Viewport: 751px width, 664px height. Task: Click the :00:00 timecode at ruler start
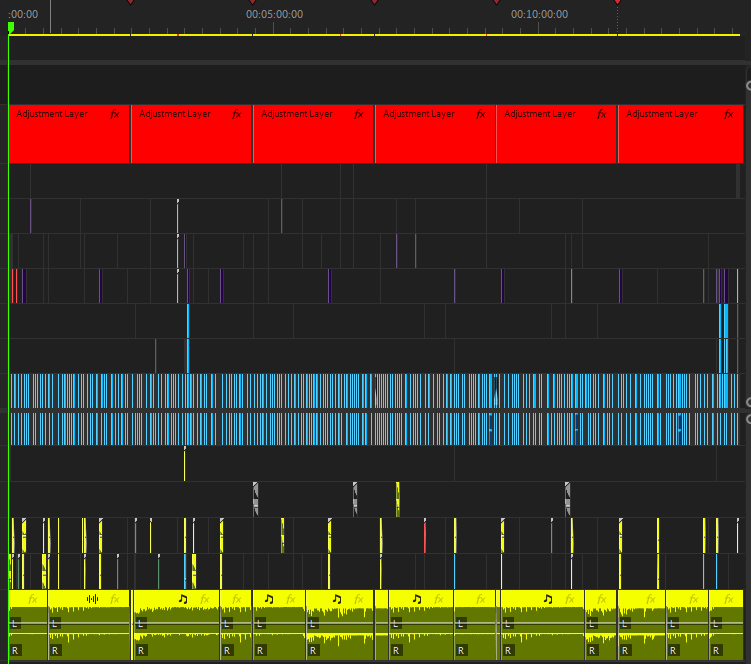point(23,14)
